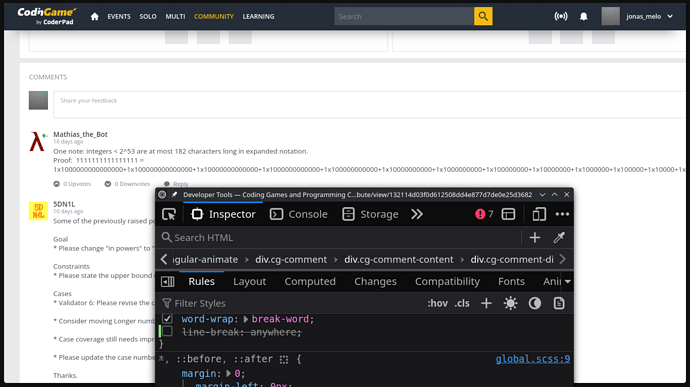690x387 pixels.
Task: Open Mathias_the_Bot's profile name
Action: tap(81, 134)
